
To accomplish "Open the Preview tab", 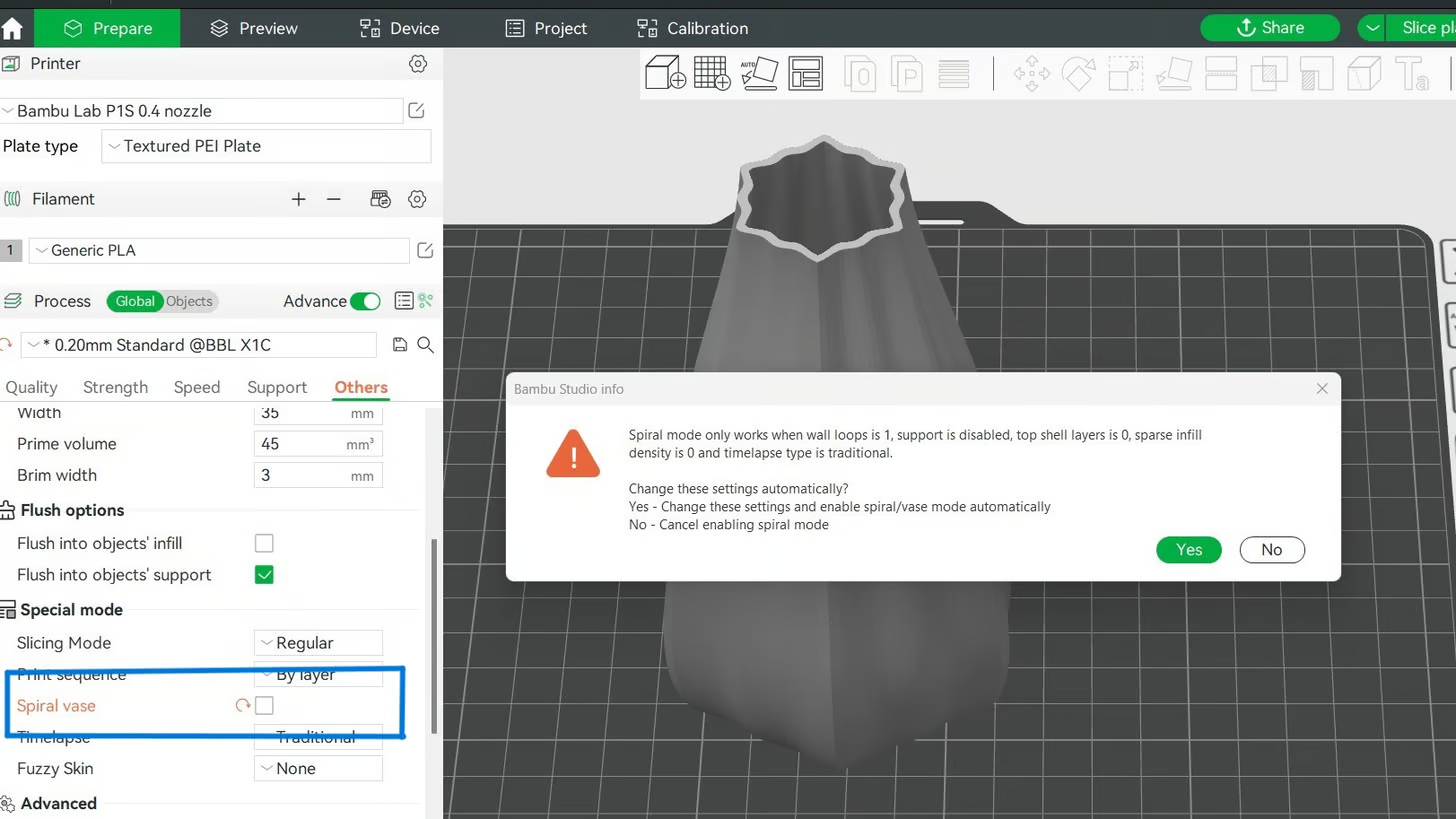I will (x=254, y=28).
